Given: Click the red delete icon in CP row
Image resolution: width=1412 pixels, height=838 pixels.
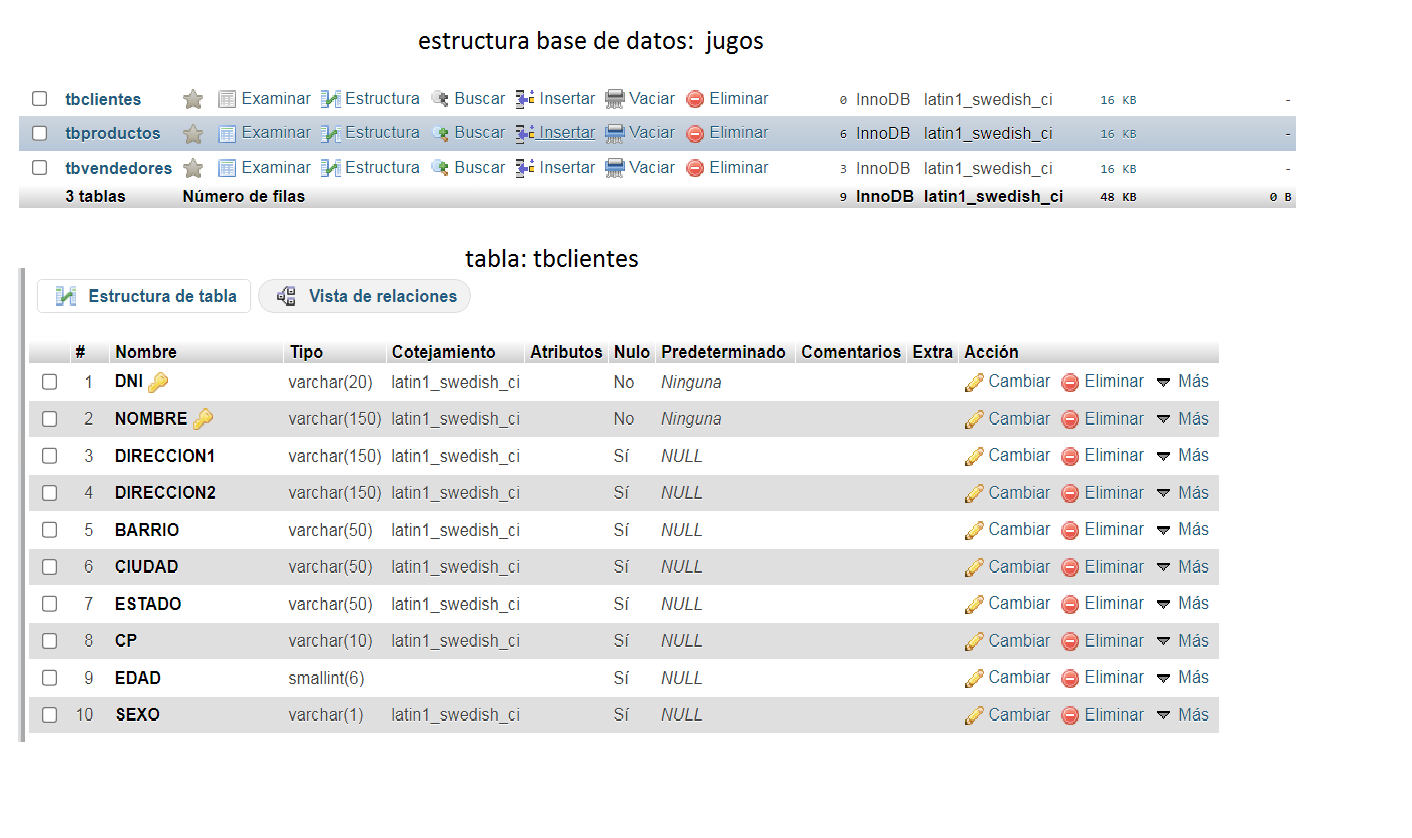Looking at the screenshot, I should (x=1070, y=641).
